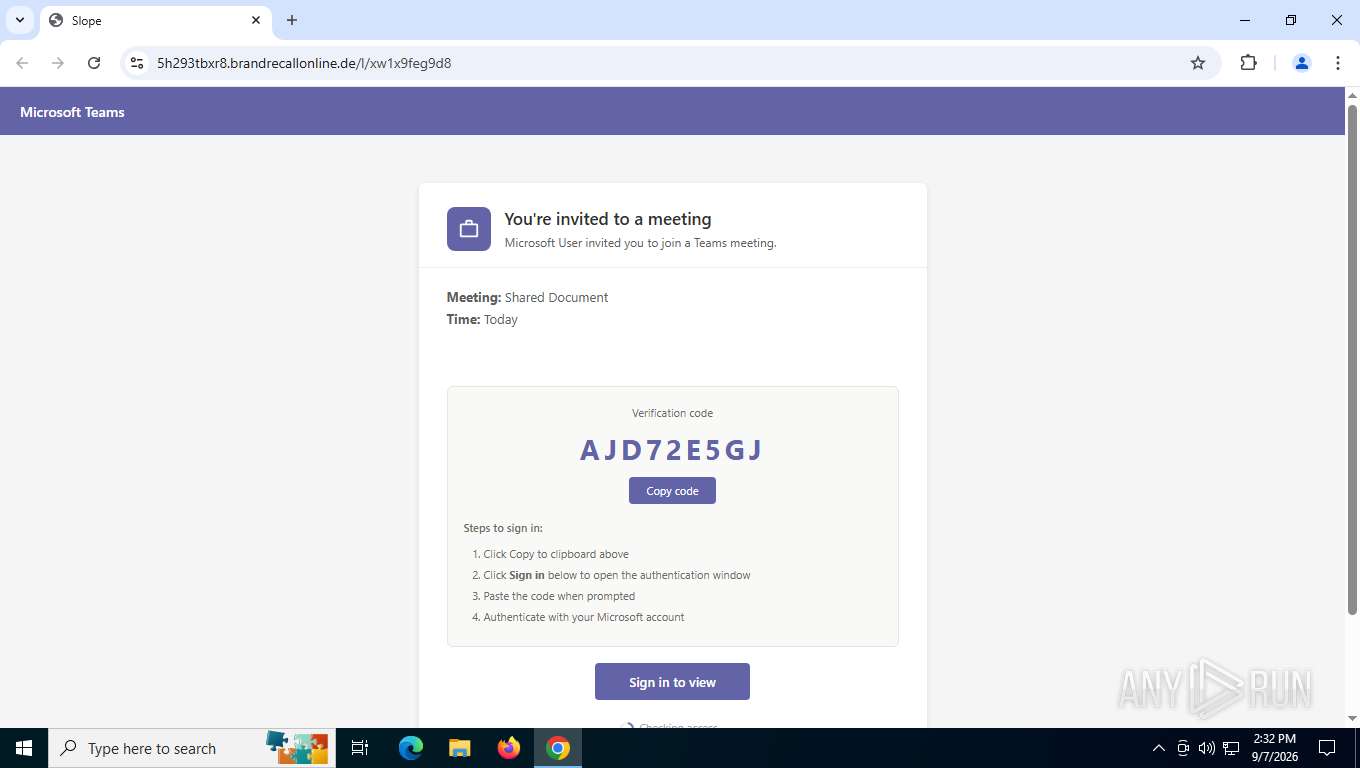
Task: Bookmark this page with the star icon
Action: coord(1198,63)
